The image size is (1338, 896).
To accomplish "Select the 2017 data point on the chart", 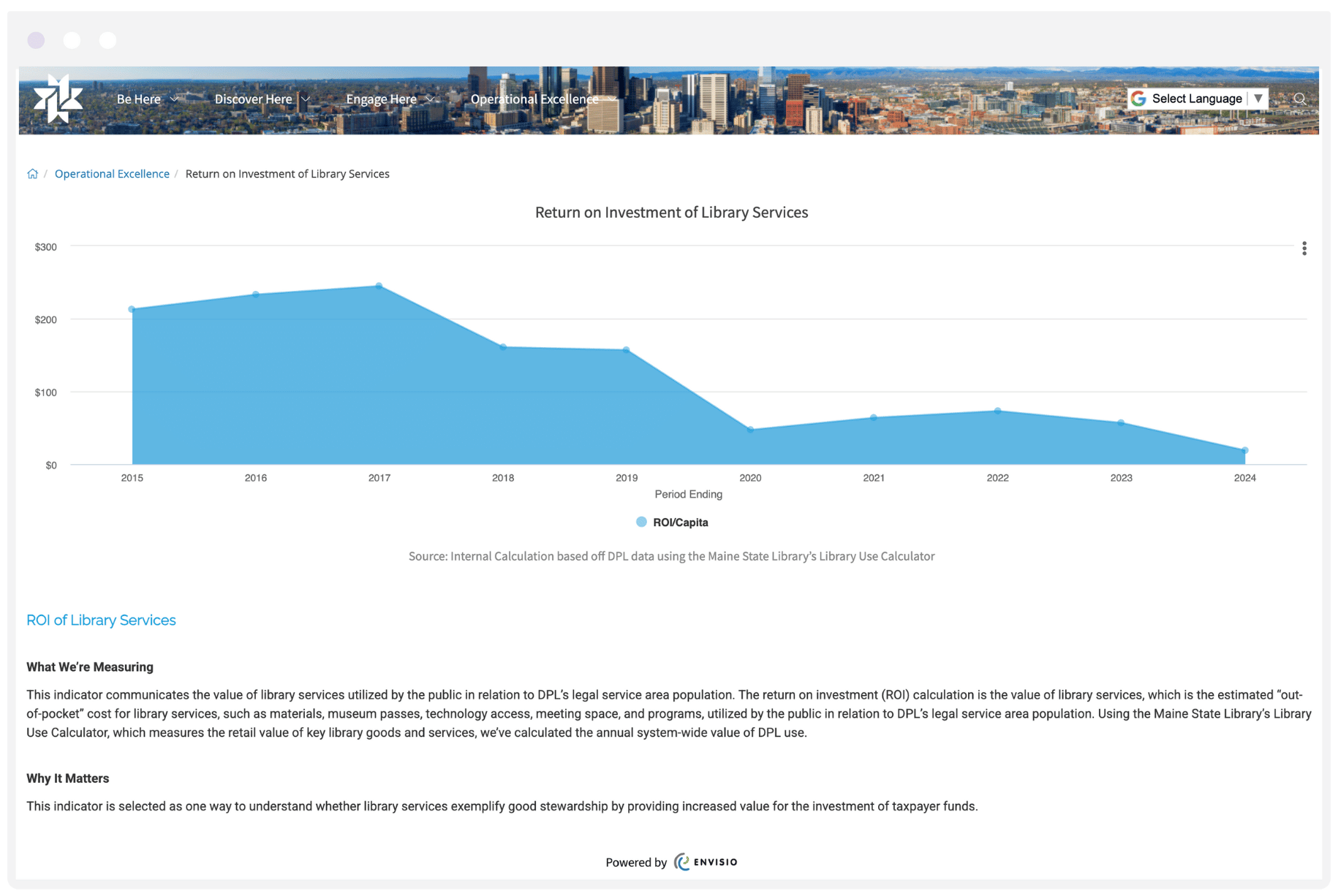I will click(x=379, y=286).
